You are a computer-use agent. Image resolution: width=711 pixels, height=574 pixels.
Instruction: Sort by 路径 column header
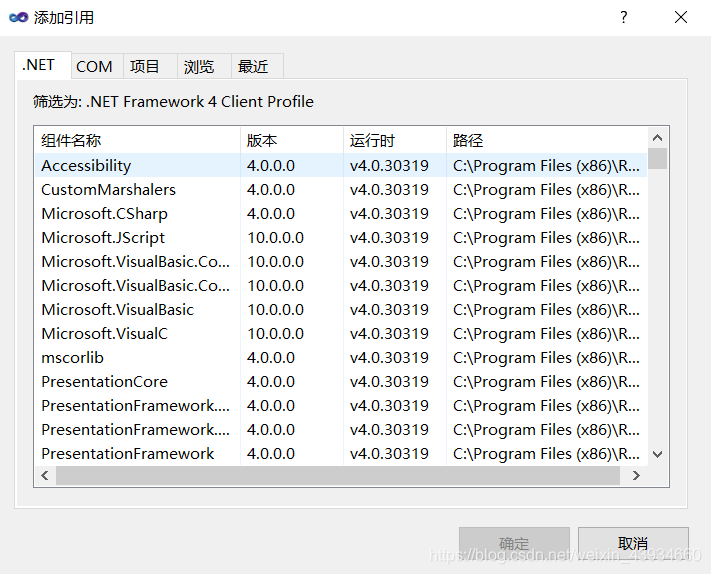coord(546,141)
